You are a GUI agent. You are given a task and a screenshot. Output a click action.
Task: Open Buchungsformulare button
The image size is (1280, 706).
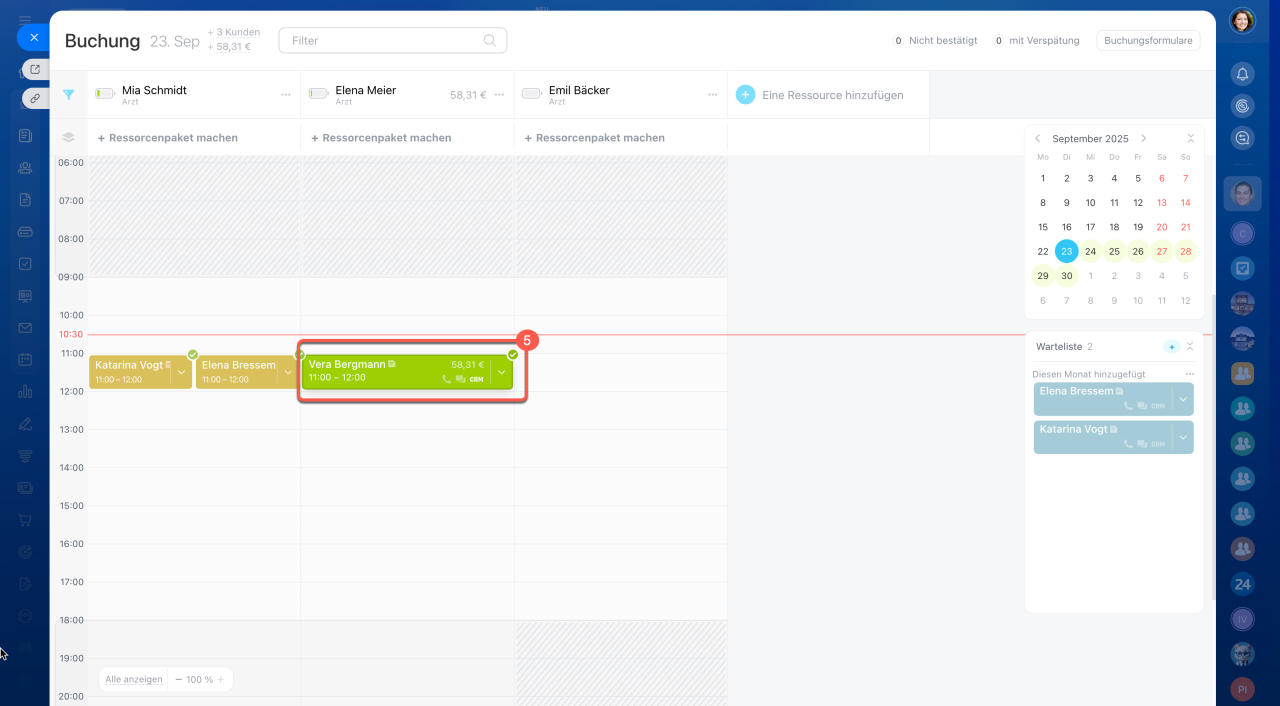(x=1148, y=41)
